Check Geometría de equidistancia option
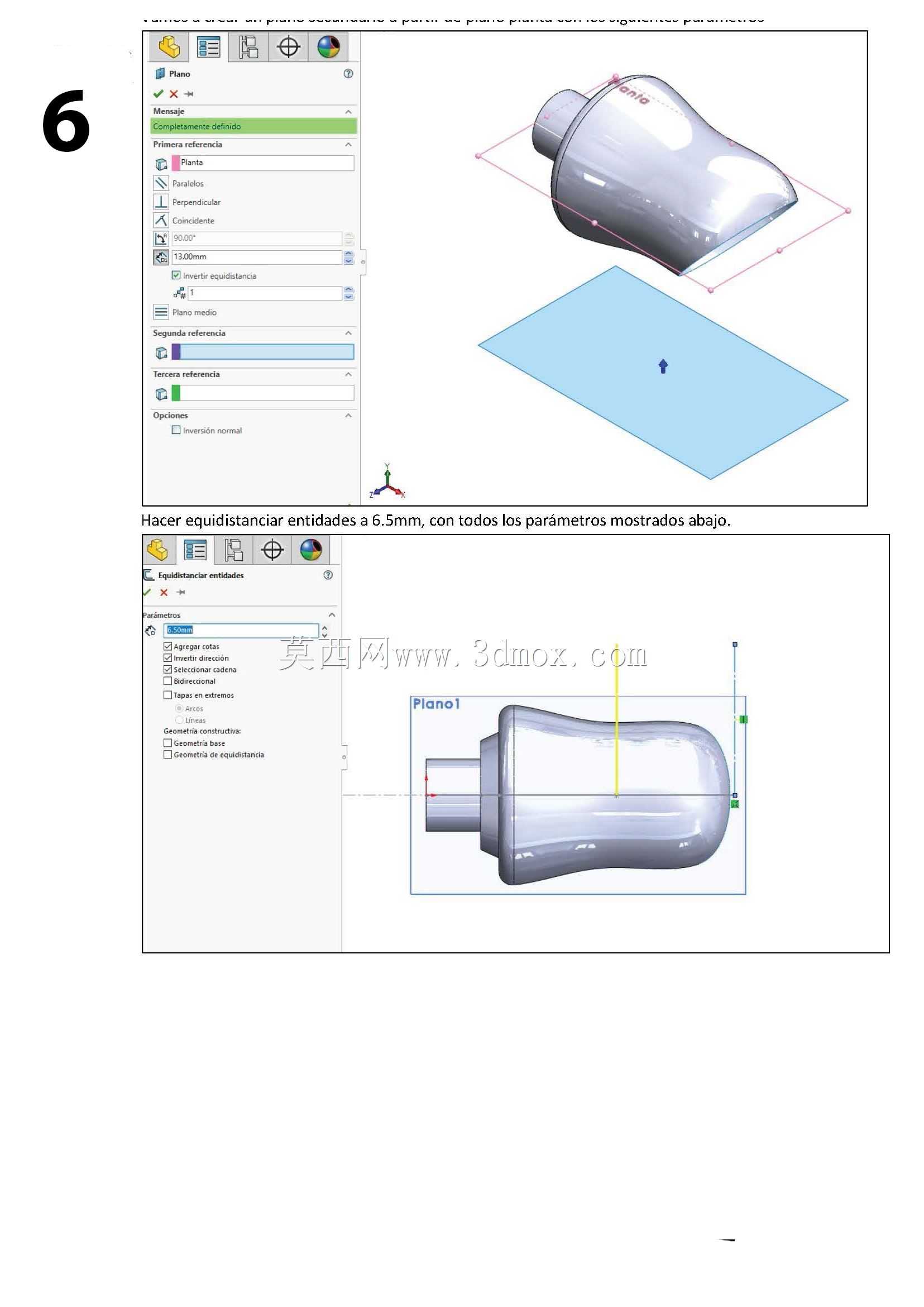The width and height of the screenshot is (924, 1307). pos(168,755)
